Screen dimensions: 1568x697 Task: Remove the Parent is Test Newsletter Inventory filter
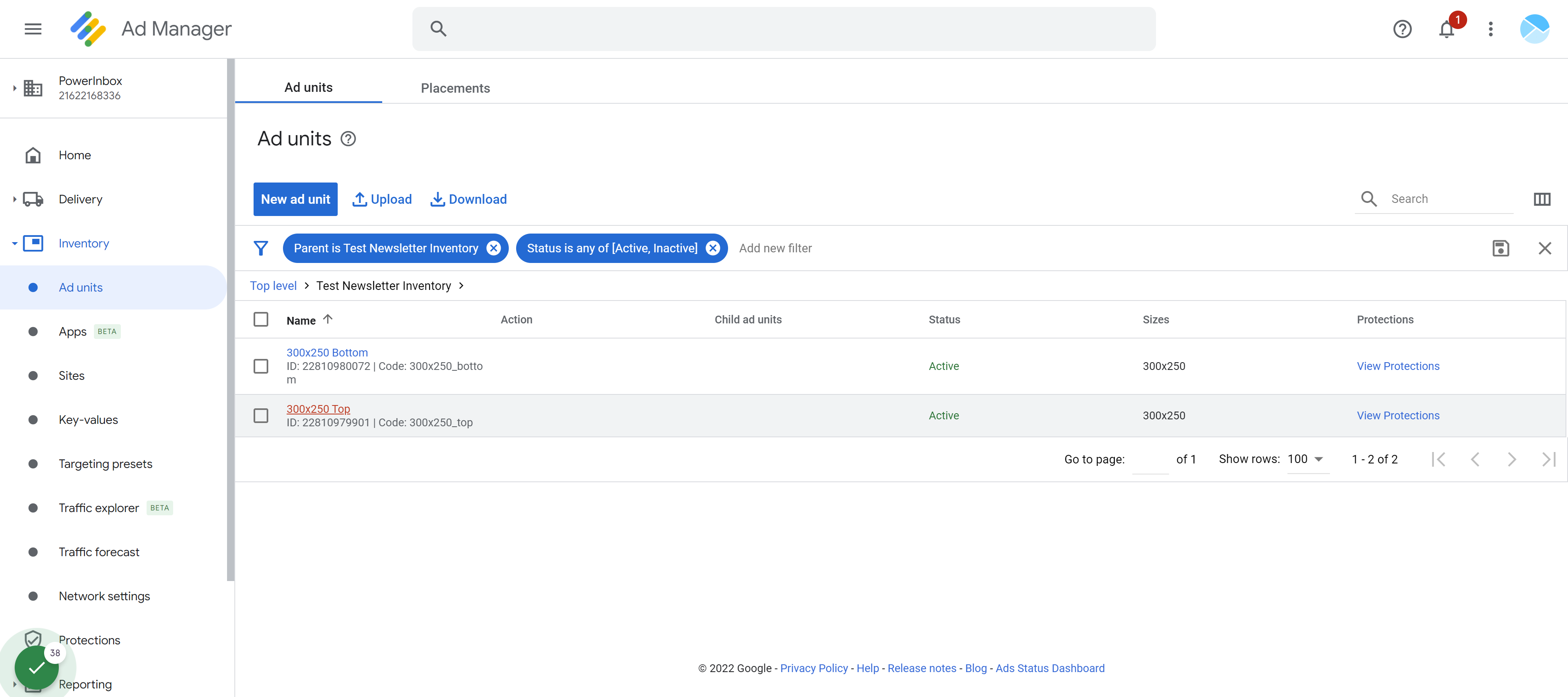pos(494,248)
